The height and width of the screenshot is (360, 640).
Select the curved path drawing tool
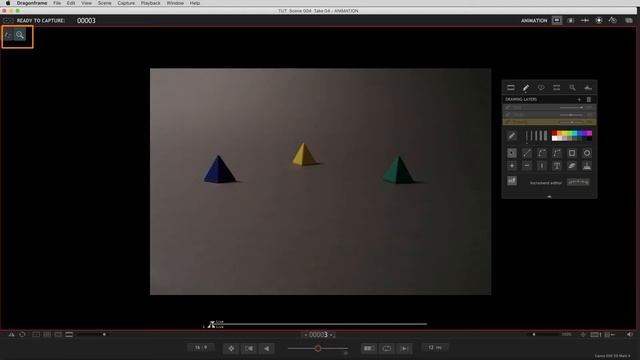pyautogui.click(x=542, y=153)
